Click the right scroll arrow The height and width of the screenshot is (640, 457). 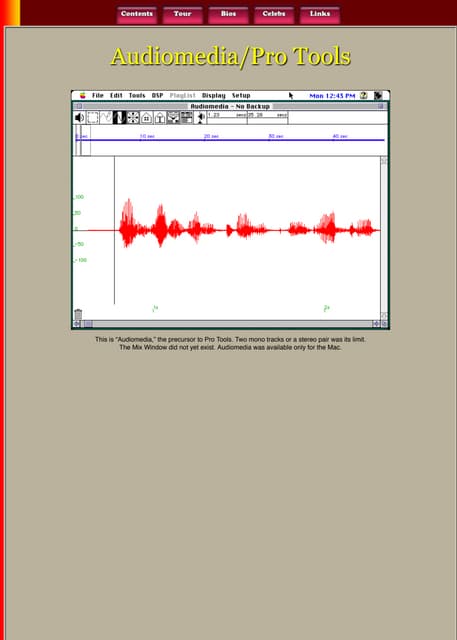click(x=376, y=324)
